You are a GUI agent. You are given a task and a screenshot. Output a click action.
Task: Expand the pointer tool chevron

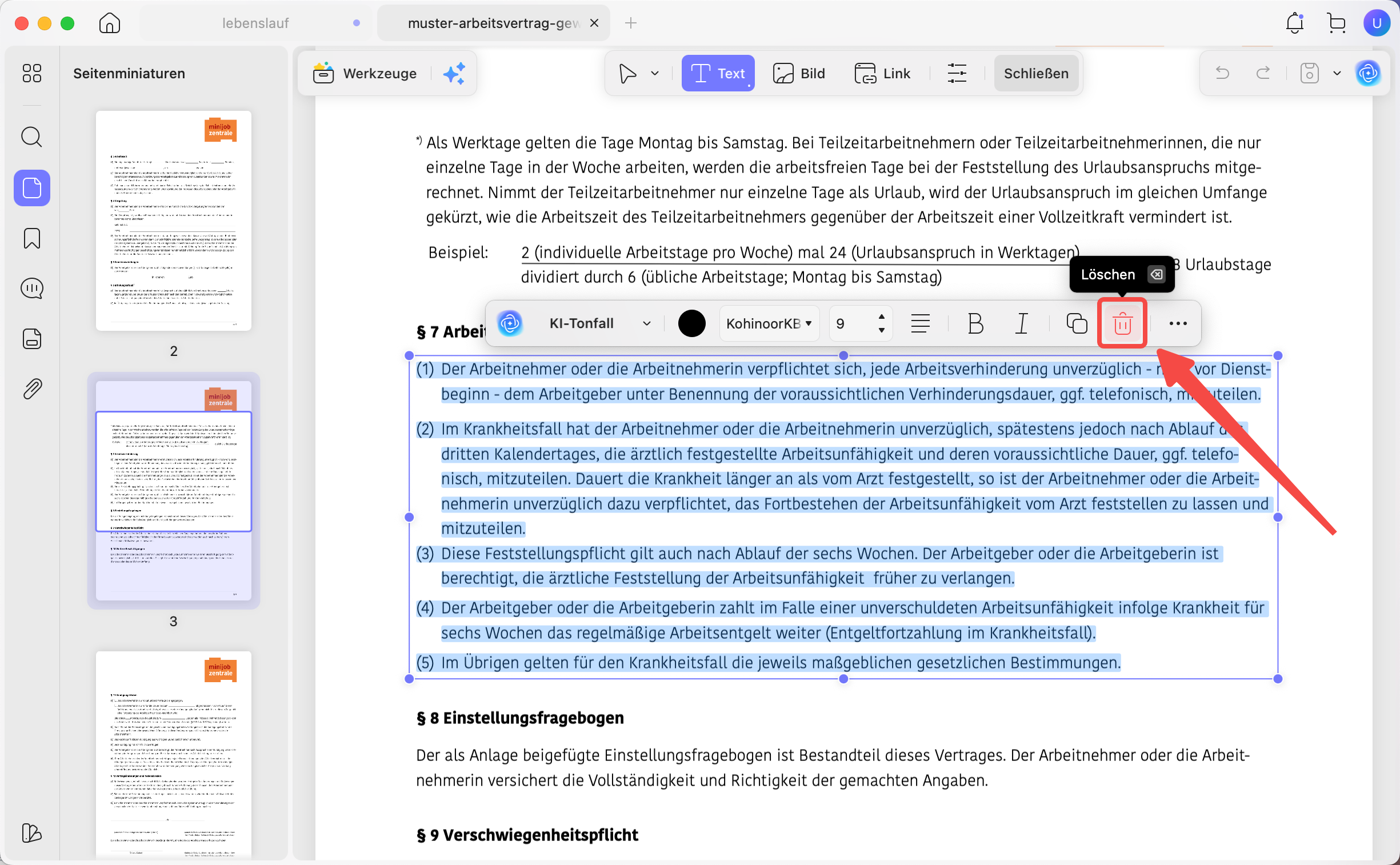(654, 73)
